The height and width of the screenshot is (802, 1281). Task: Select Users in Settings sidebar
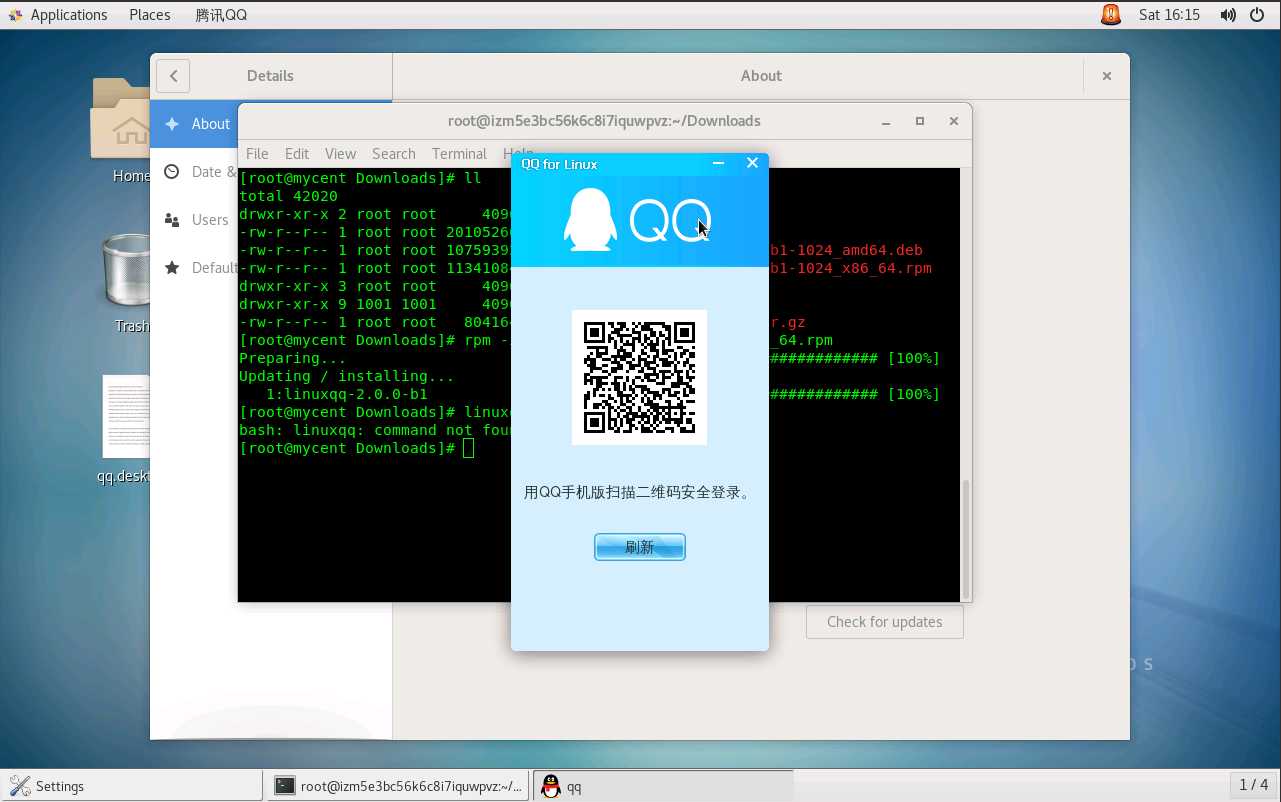tap(196, 220)
